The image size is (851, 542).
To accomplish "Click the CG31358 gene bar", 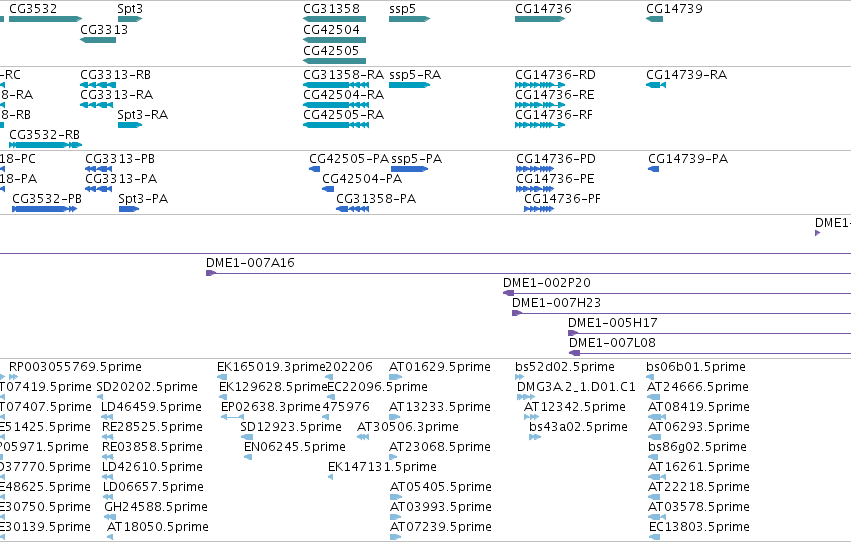I will [334, 19].
